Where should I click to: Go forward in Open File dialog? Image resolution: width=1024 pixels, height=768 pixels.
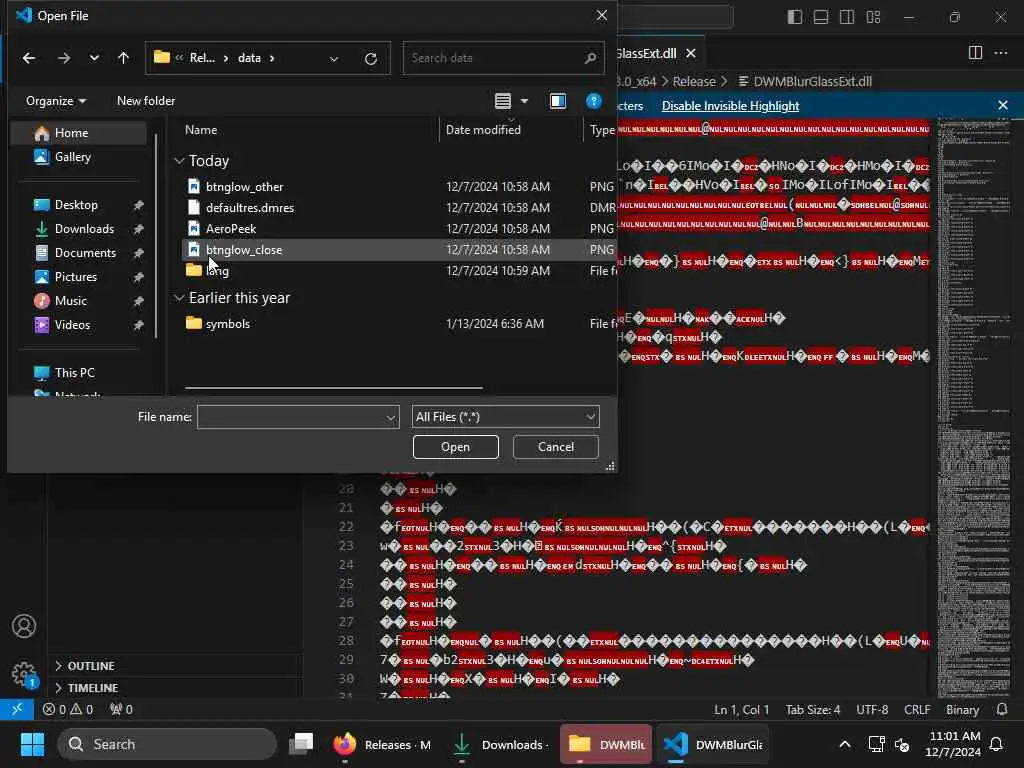point(63,58)
